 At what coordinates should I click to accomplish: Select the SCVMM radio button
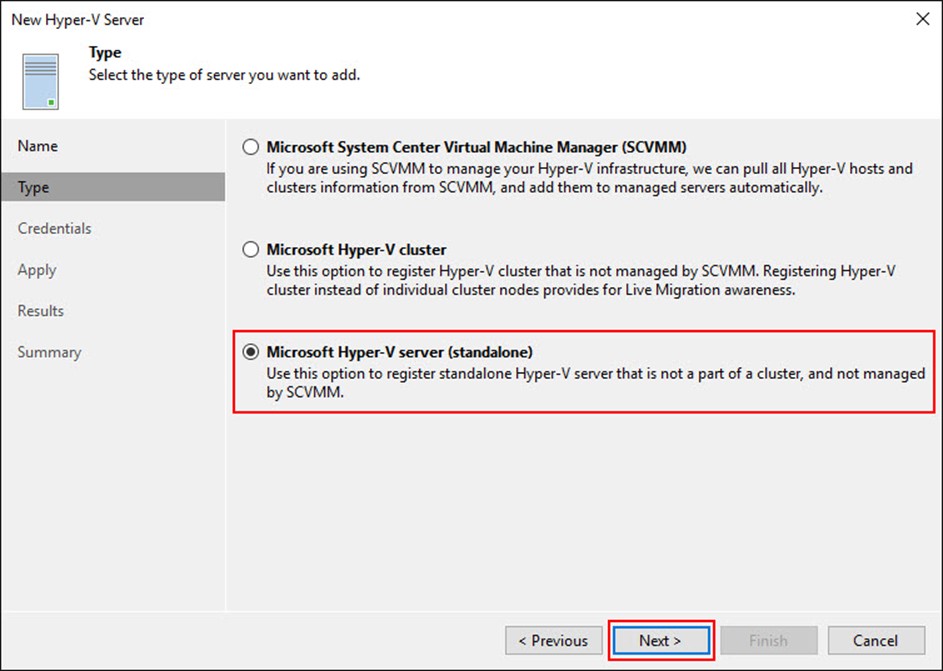251,147
